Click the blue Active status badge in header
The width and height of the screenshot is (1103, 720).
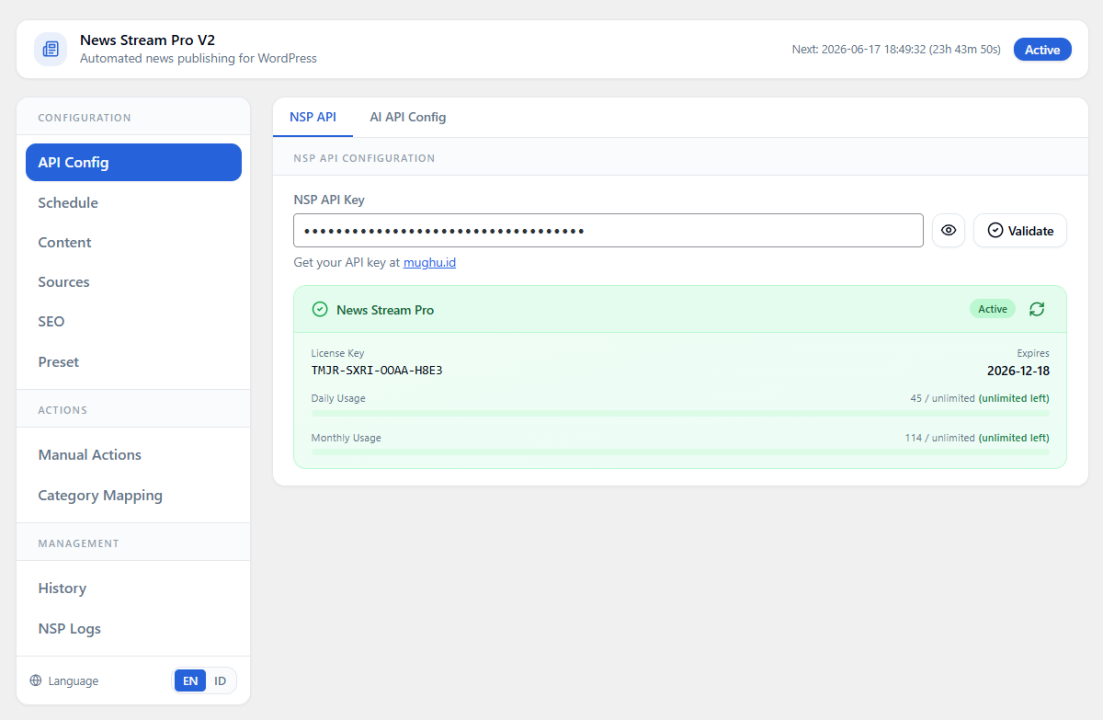(x=1043, y=50)
